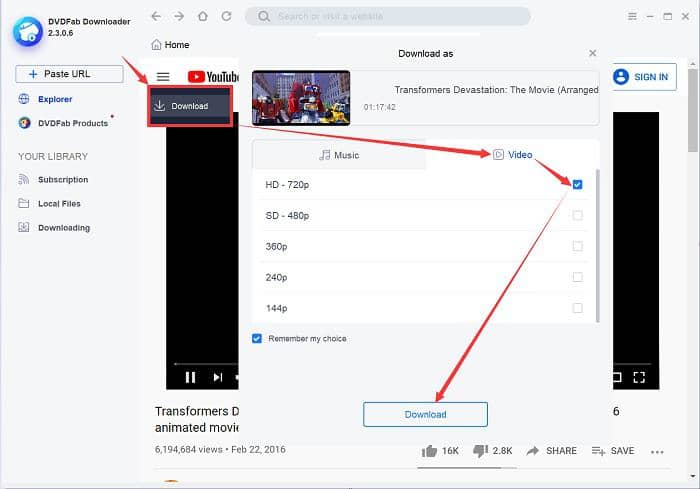Click the SAVE to playlist icon
Image resolution: width=700 pixels, height=489 pixels.
[598, 451]
